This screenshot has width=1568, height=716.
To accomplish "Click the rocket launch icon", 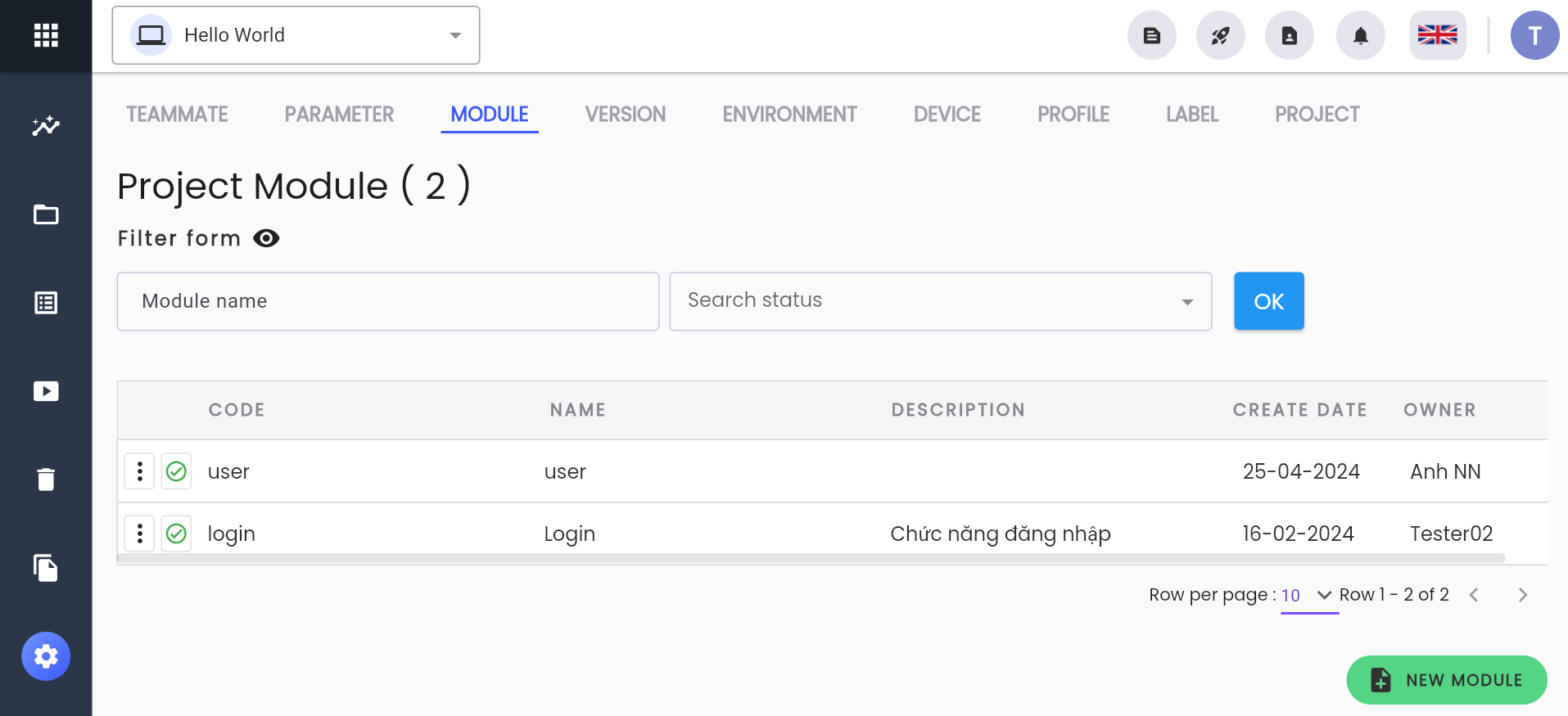I will (1221, 35).
